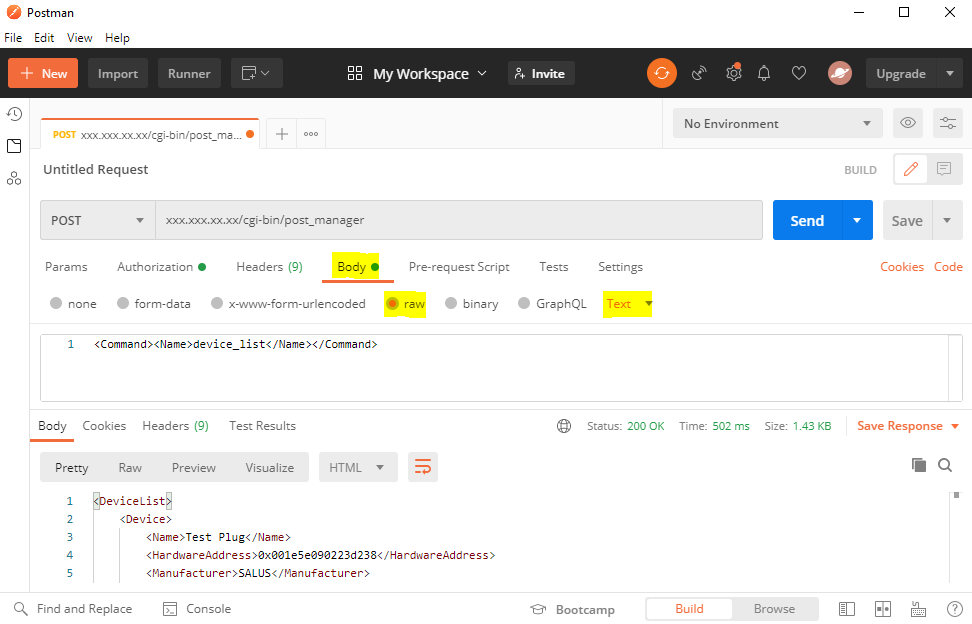Switch to the request Params tab

coord(66,266)
